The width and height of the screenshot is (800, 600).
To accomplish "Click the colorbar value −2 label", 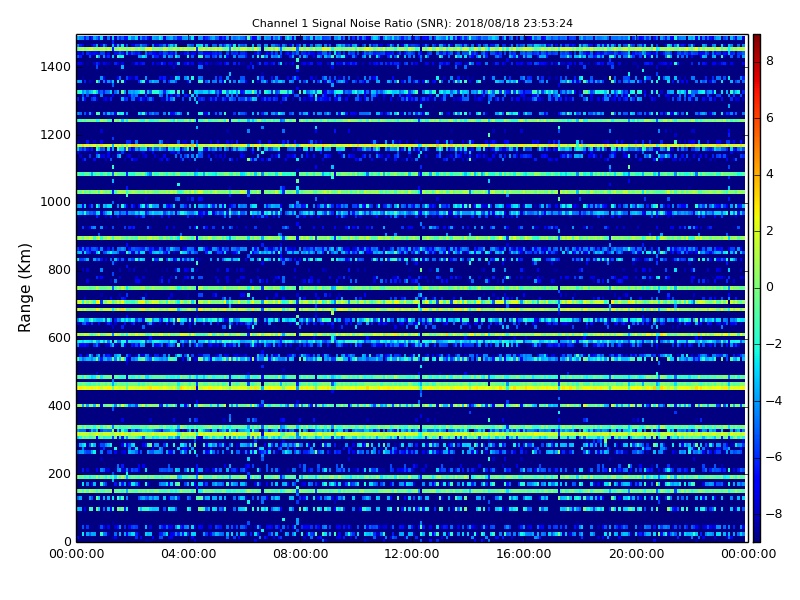I will pos(774,344).
